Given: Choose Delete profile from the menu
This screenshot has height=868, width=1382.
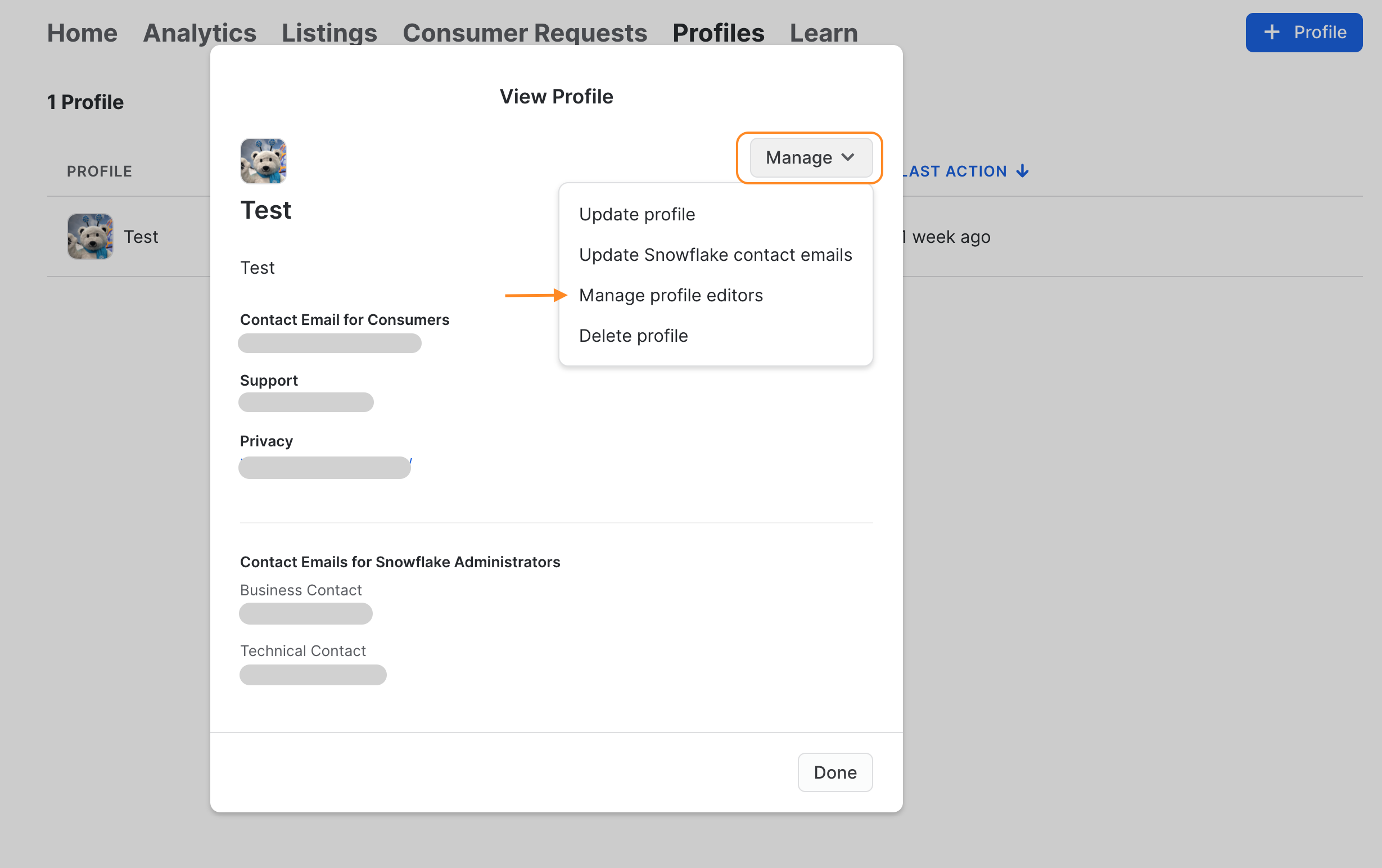Looking at the screenshot, I should [633, 336].
